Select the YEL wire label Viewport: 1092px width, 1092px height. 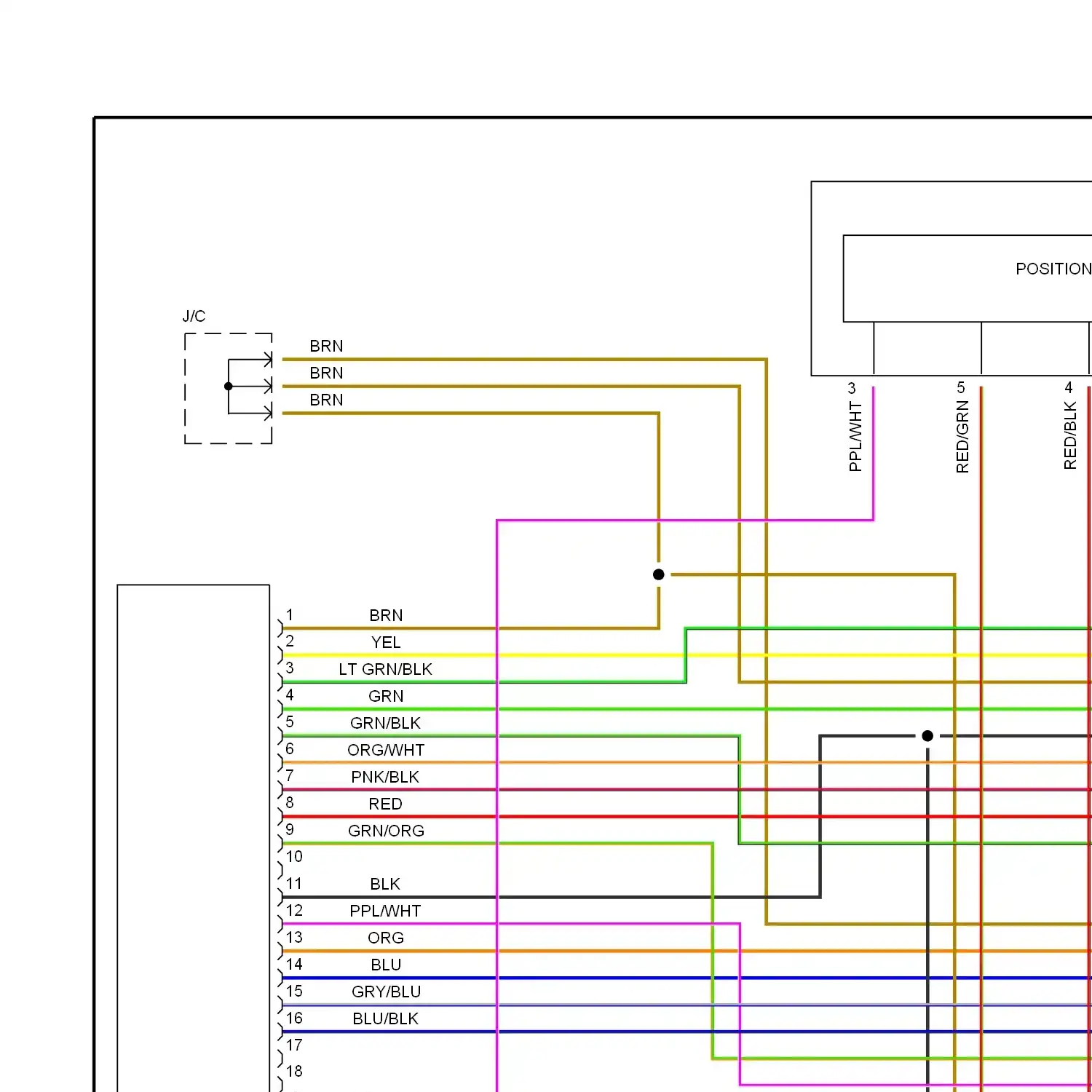click(x=386, y=642)
